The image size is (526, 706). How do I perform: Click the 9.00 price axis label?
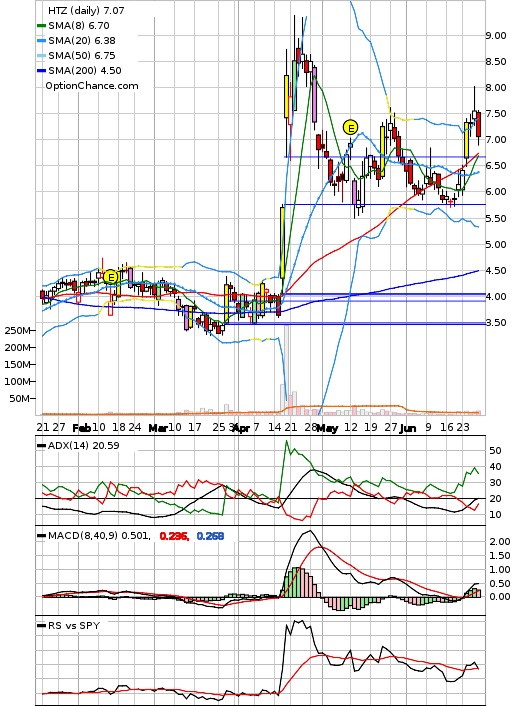496,36
